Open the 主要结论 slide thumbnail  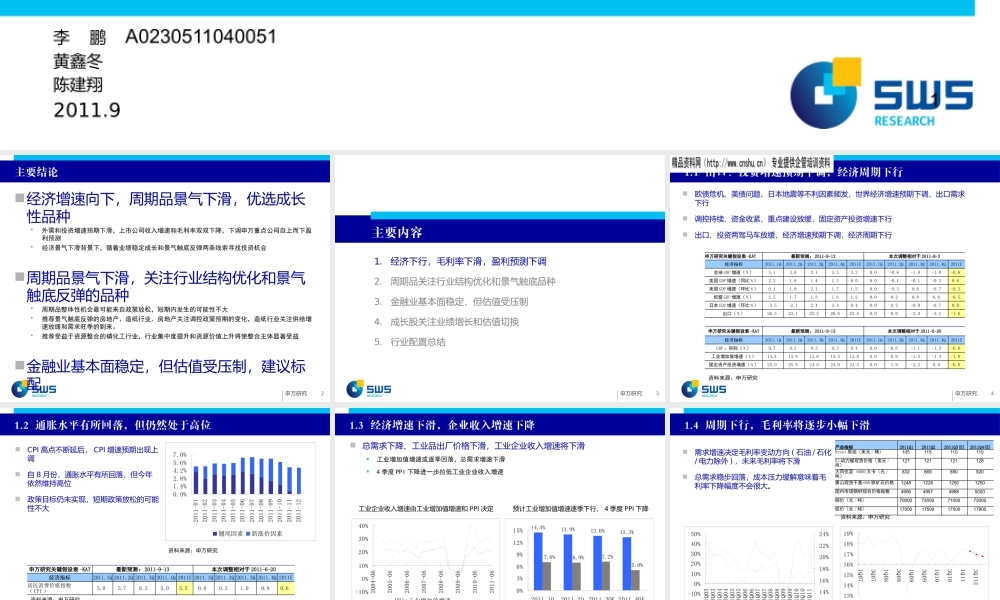pos(165,278)
